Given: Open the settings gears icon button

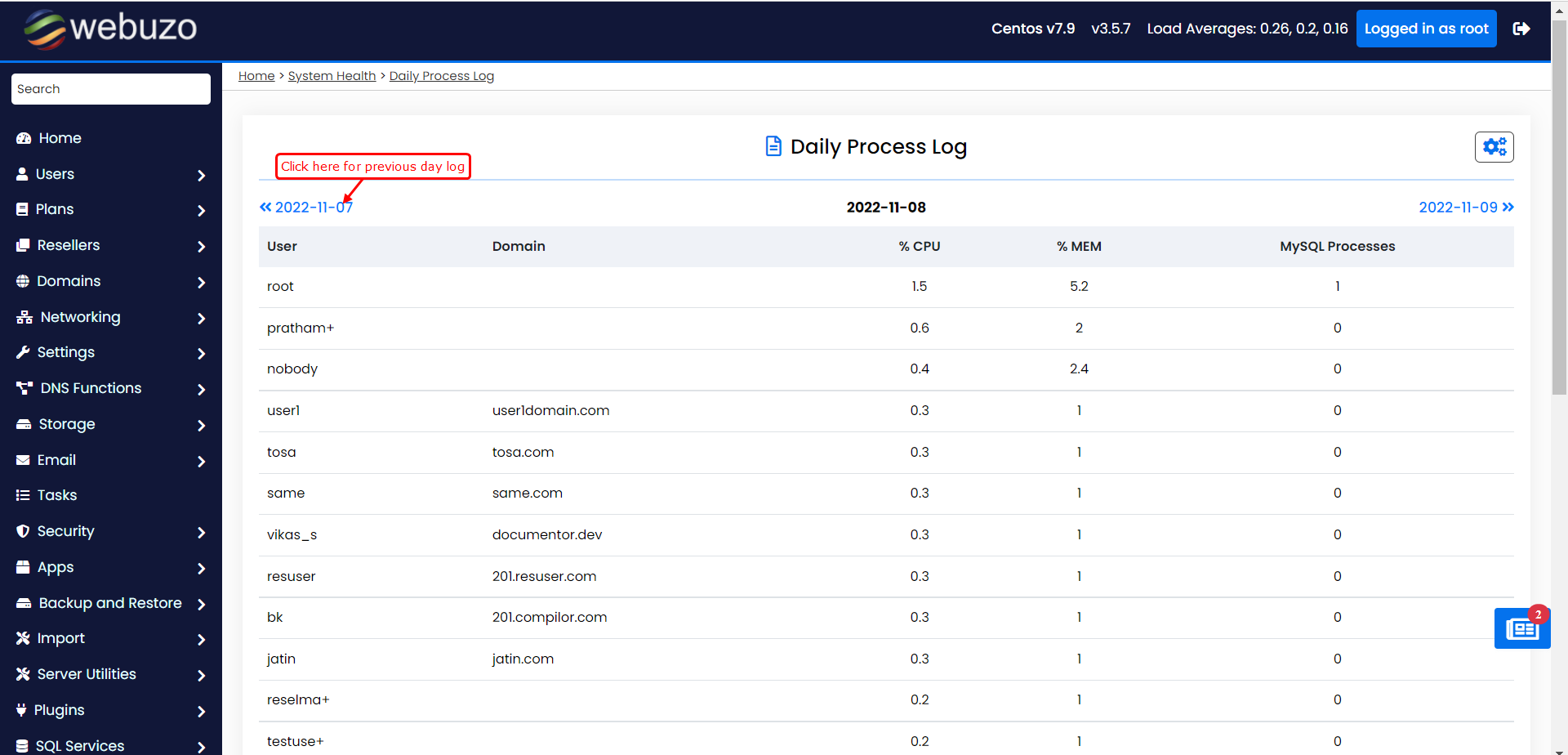Looking at the screenshot, I should pos(1494,147).
